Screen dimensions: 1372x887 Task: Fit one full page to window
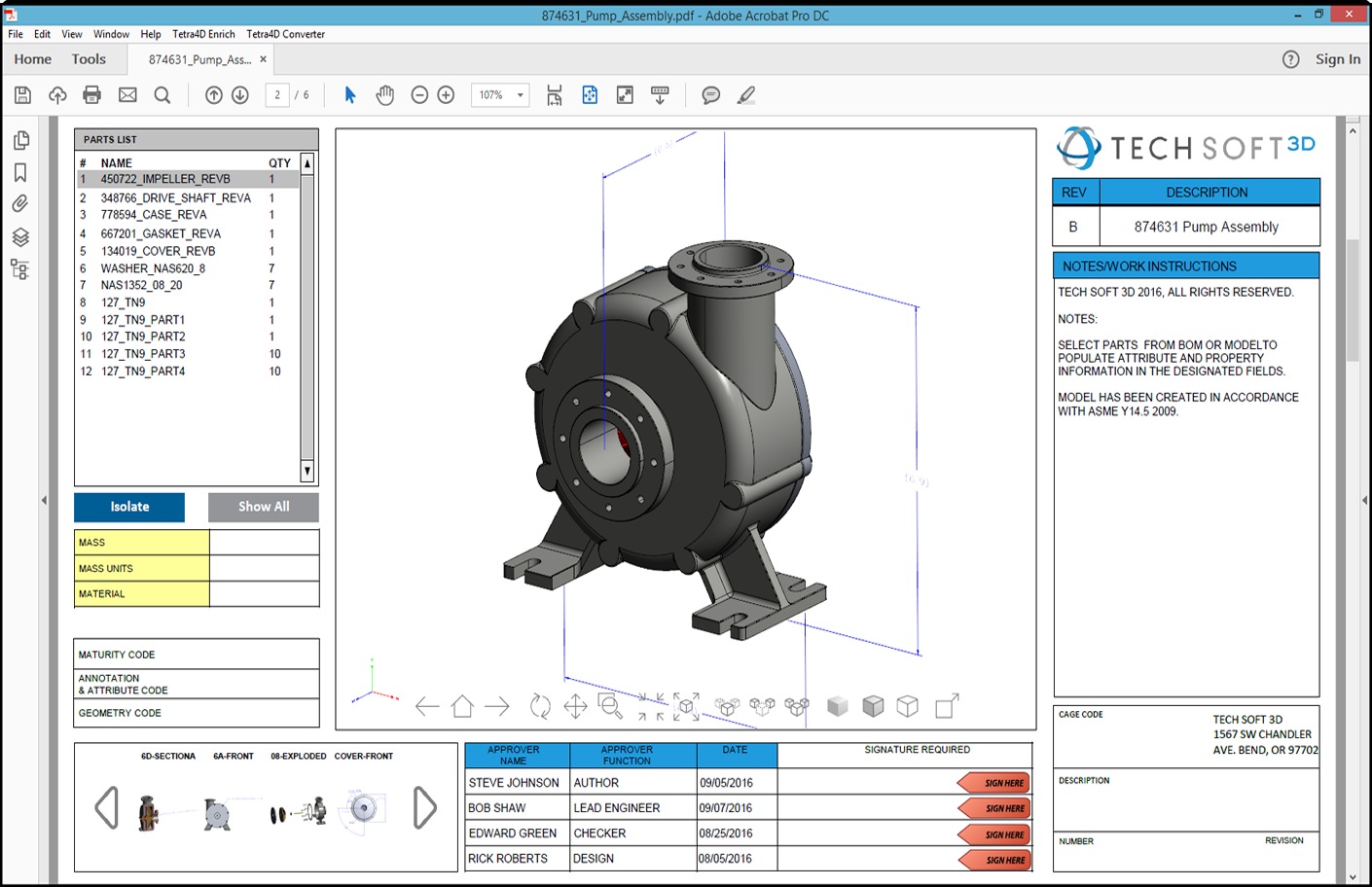590,95
